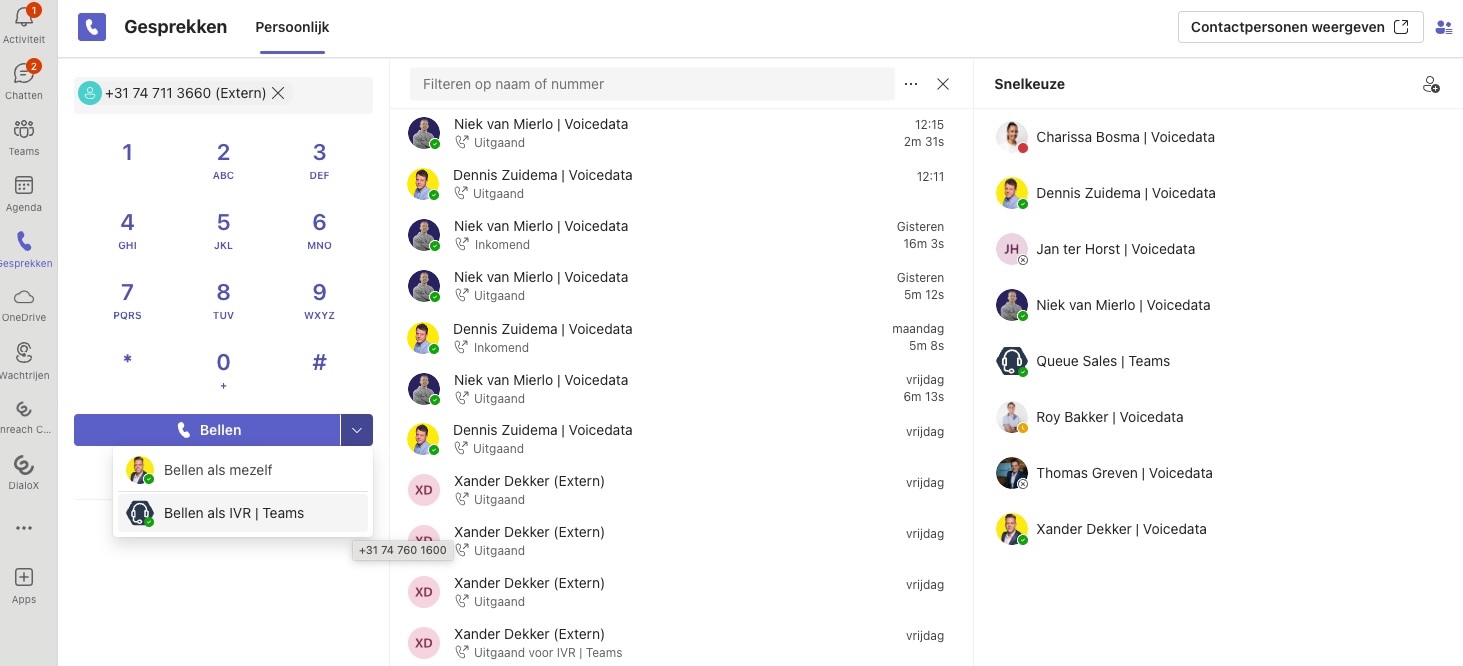Open DialoX app in sidebar

click(x=24, y=465)
